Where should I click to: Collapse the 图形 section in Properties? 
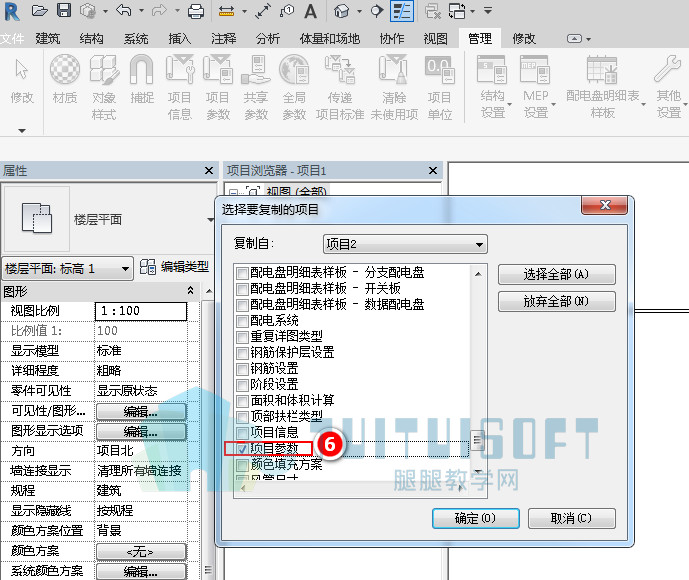click(190, 290)
